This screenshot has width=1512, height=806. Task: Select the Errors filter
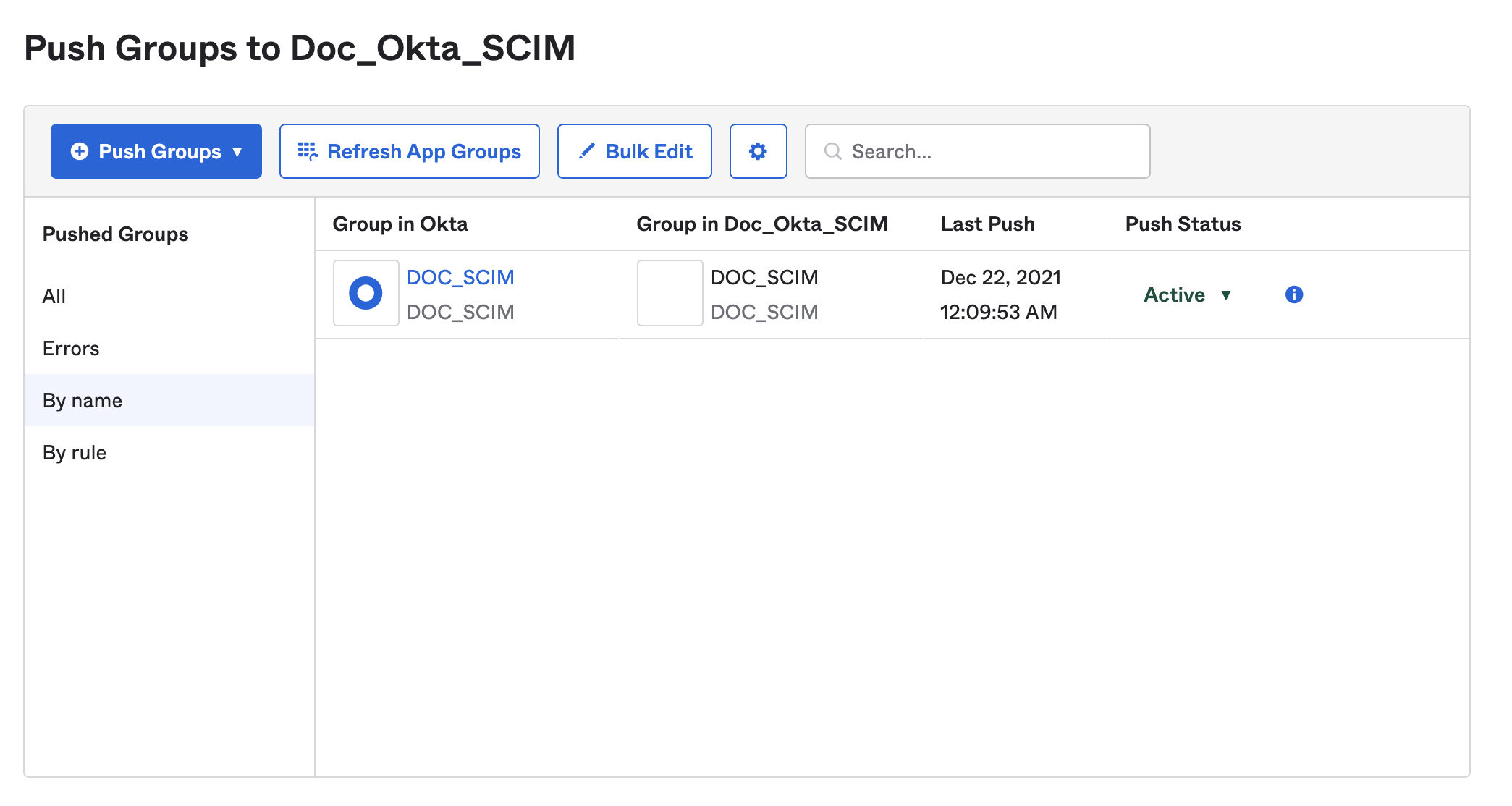pos(71,348)
